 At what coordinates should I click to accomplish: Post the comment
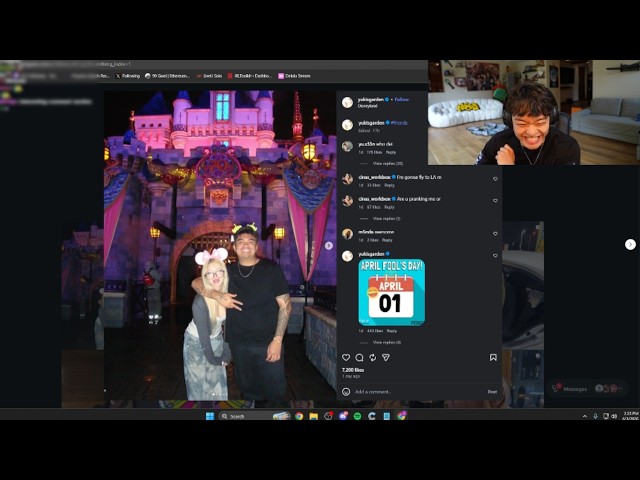[x=492, y=392]
